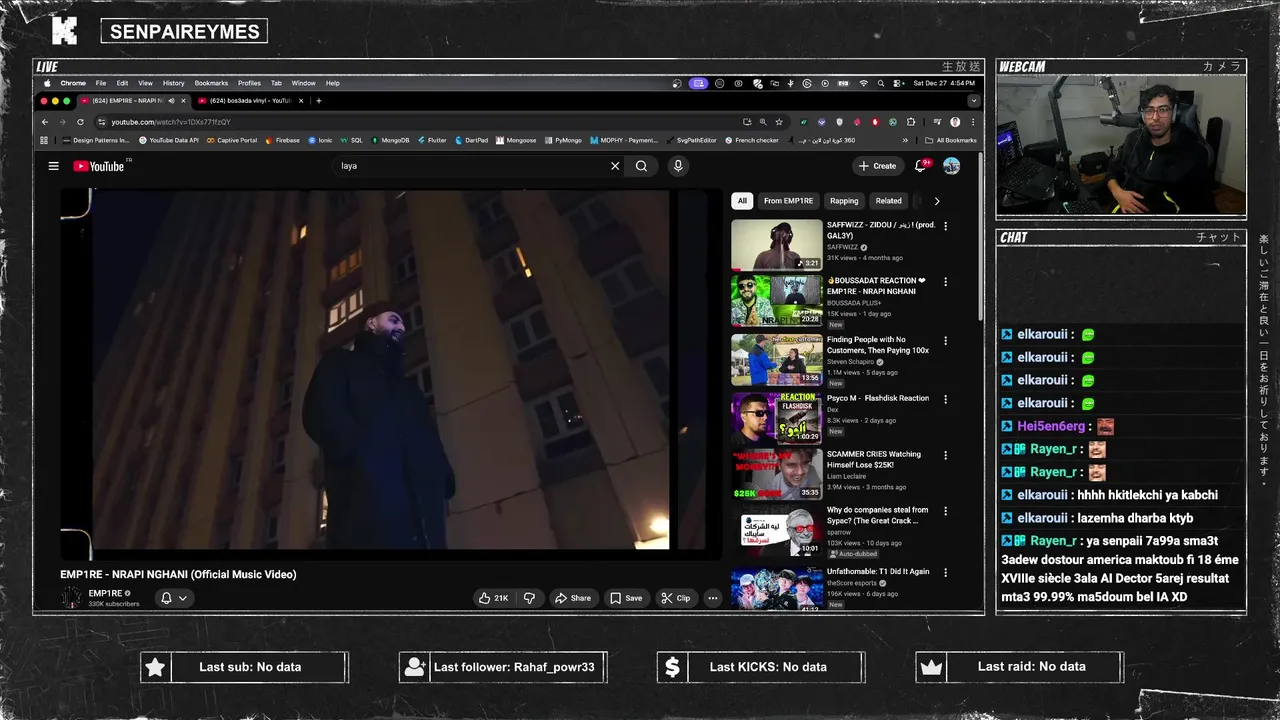
Task: Open the Window menu
Action: (303, 83)
